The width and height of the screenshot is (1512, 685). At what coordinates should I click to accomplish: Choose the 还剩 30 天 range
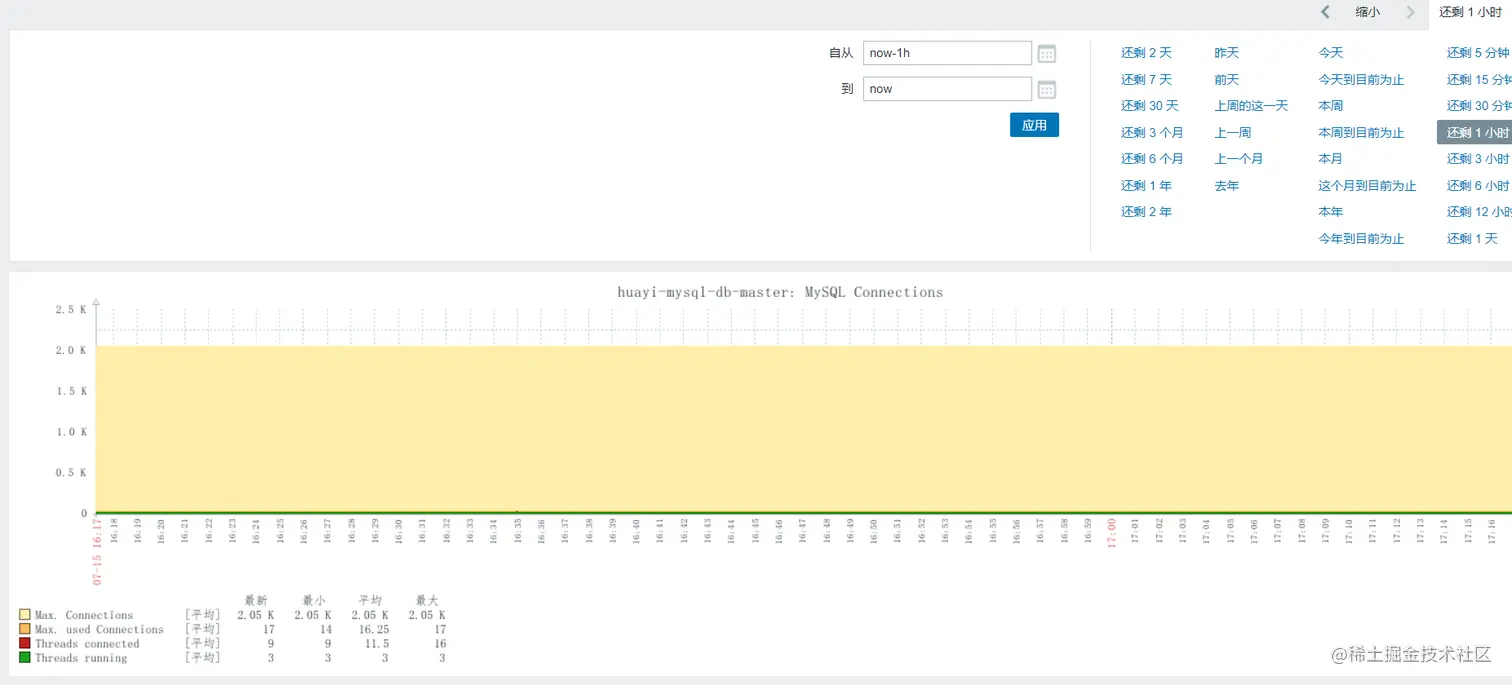(1149, 106)
